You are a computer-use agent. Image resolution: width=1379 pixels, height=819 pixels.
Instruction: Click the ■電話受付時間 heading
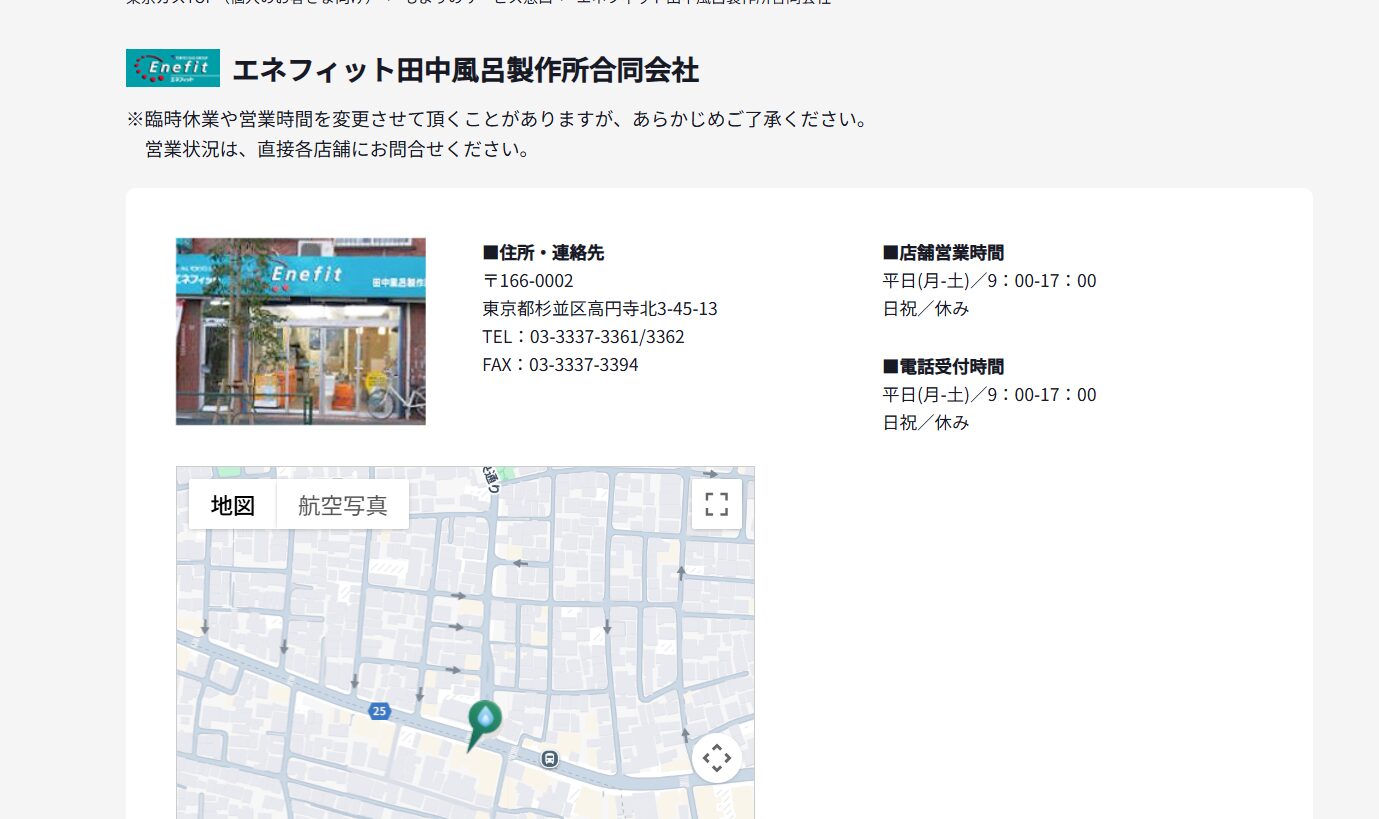[x=943, y=367]
